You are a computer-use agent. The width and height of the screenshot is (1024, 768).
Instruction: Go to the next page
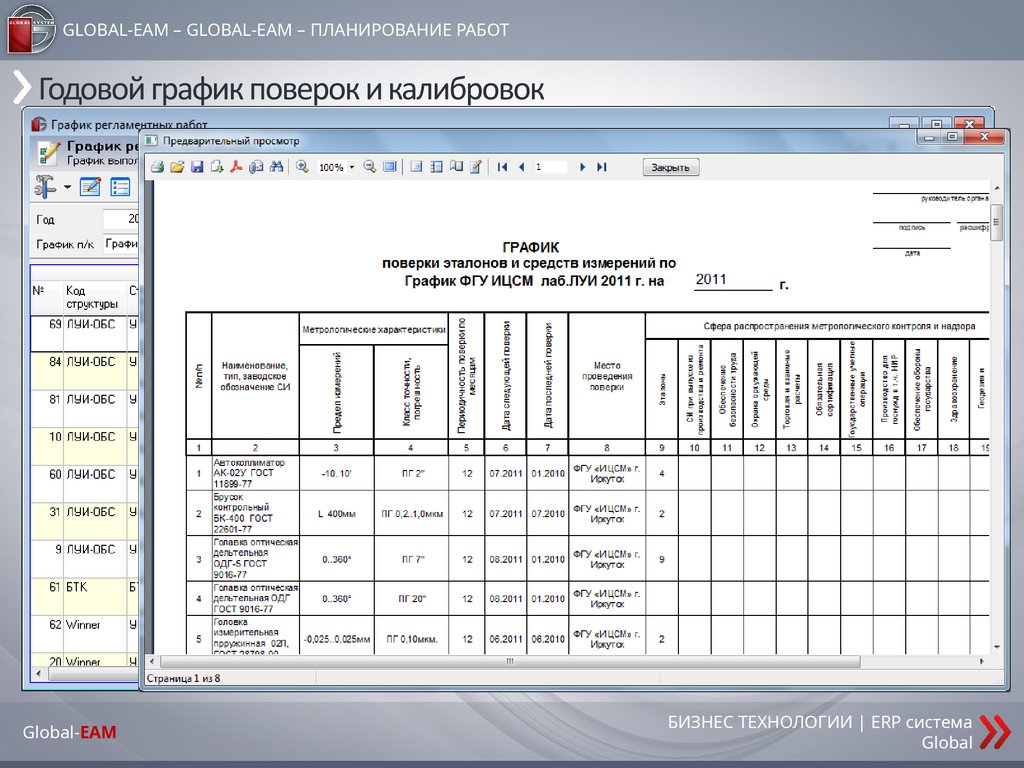(583, 167)
